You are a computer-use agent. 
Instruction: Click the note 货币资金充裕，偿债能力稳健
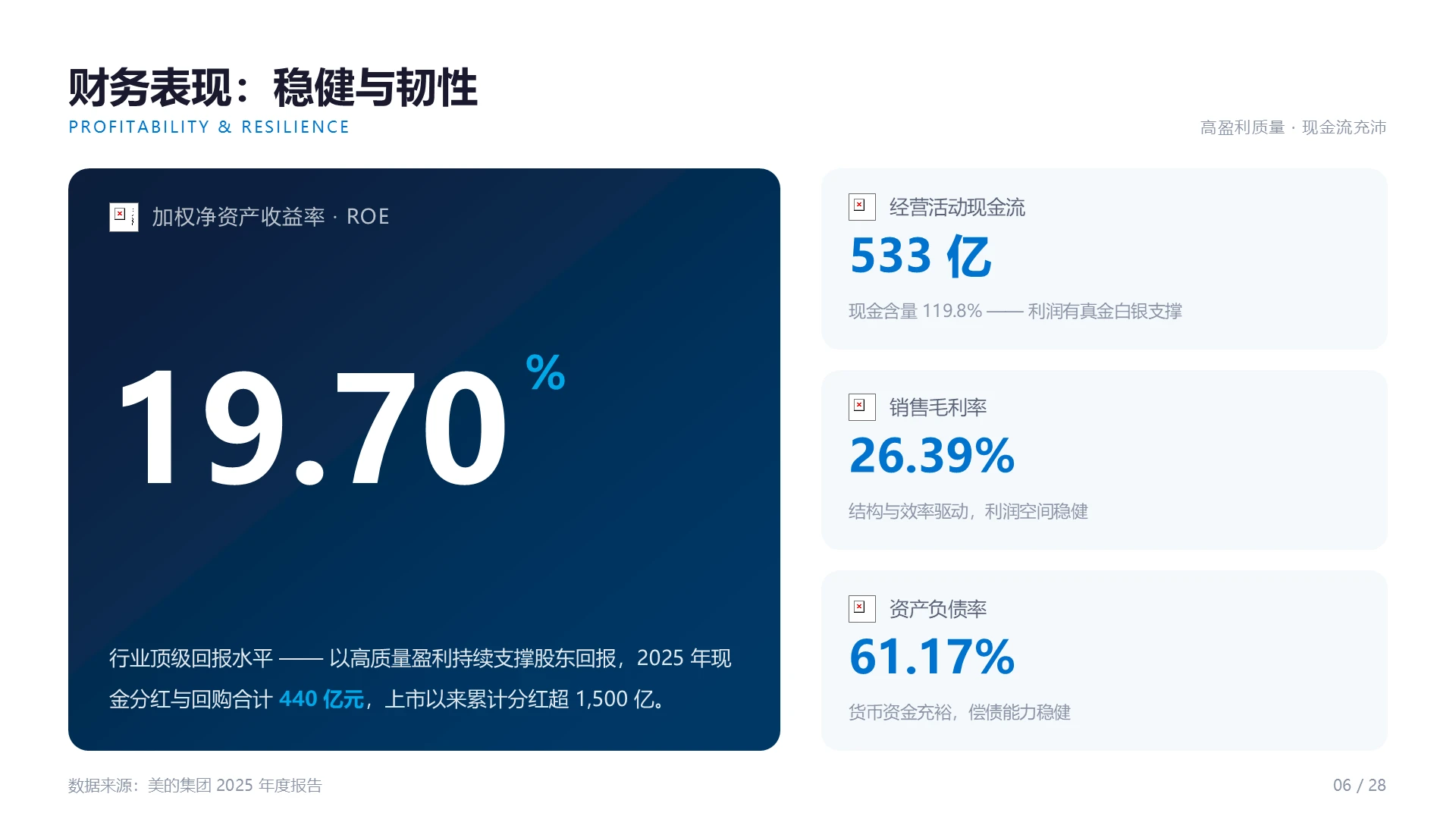(960, 713)
